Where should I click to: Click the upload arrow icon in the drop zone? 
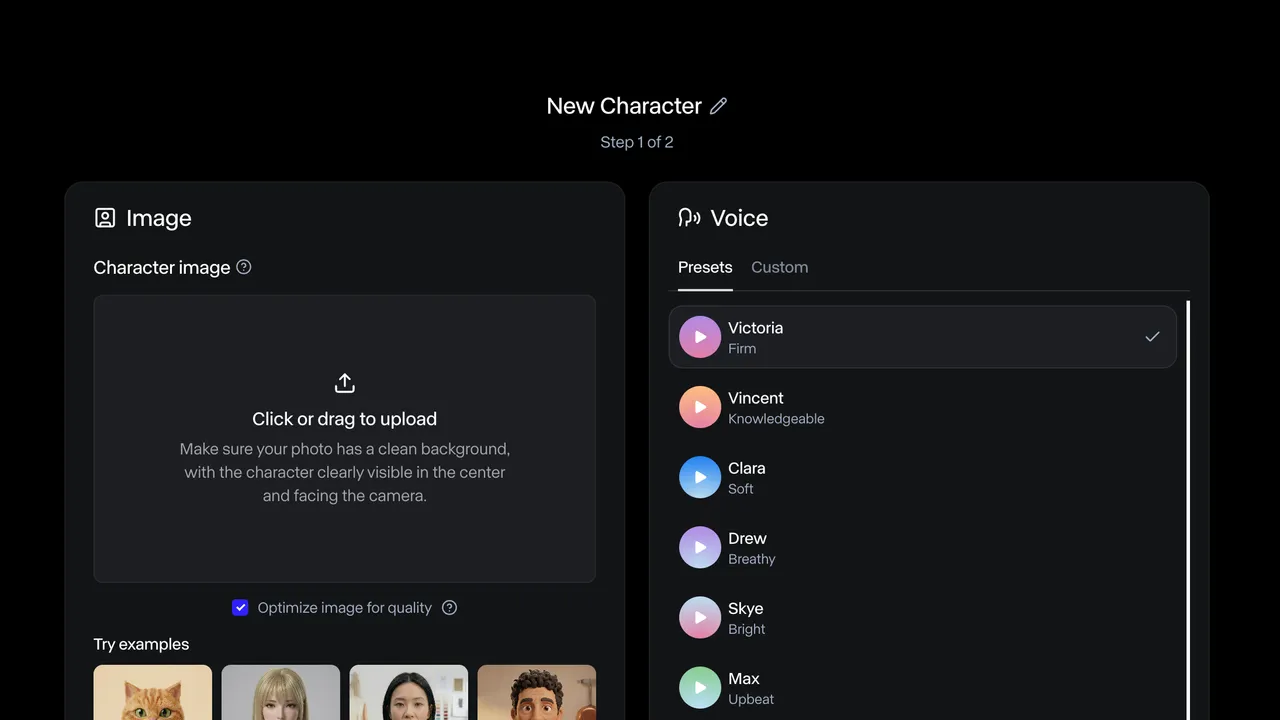[345, 383]
